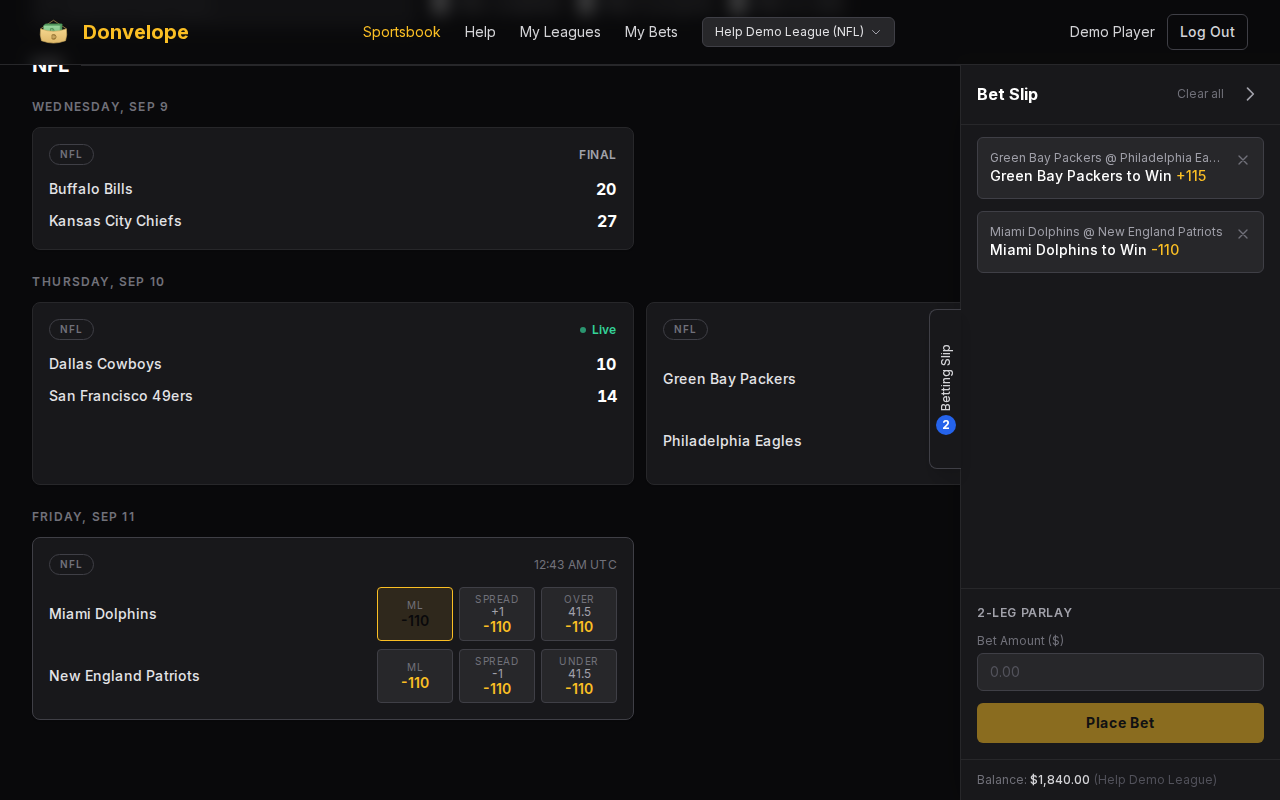Image resolution: width=1280 pixels, height=800 pixels.
Task: Focus the Bet Amount input field
Action: (x=1120, y=672)
